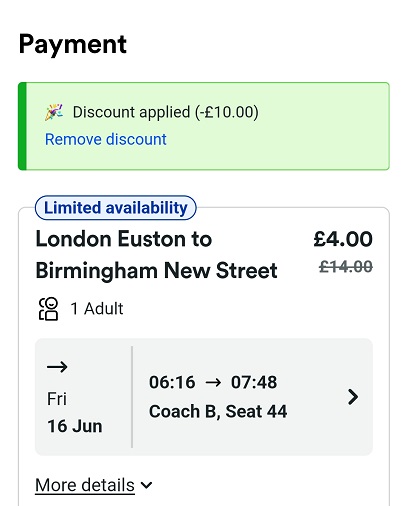Click the Discount applied (-£10.00) message
408x506 pixels.
pyautogui.click(x=166, y=112)
